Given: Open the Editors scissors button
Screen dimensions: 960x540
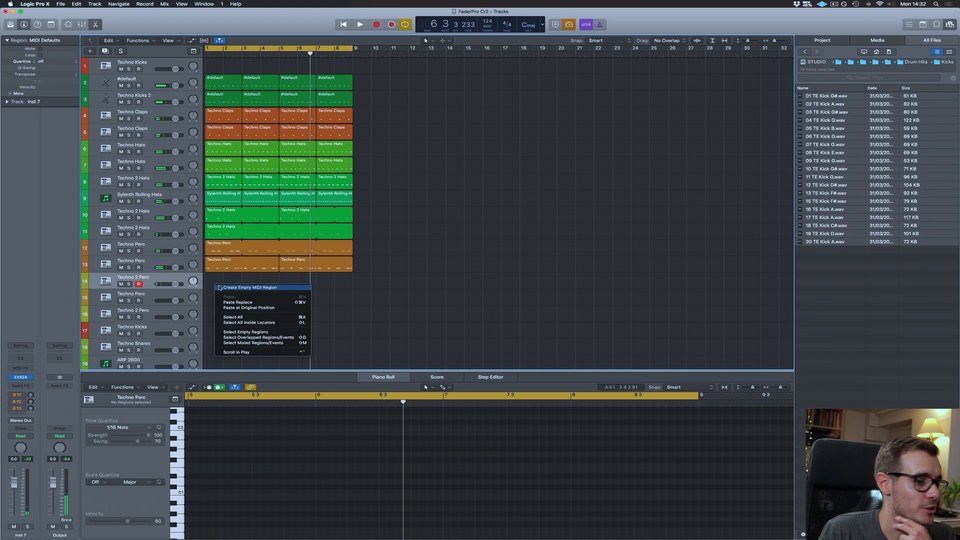Looking at the screenshot, I should [x=96, y=24].
